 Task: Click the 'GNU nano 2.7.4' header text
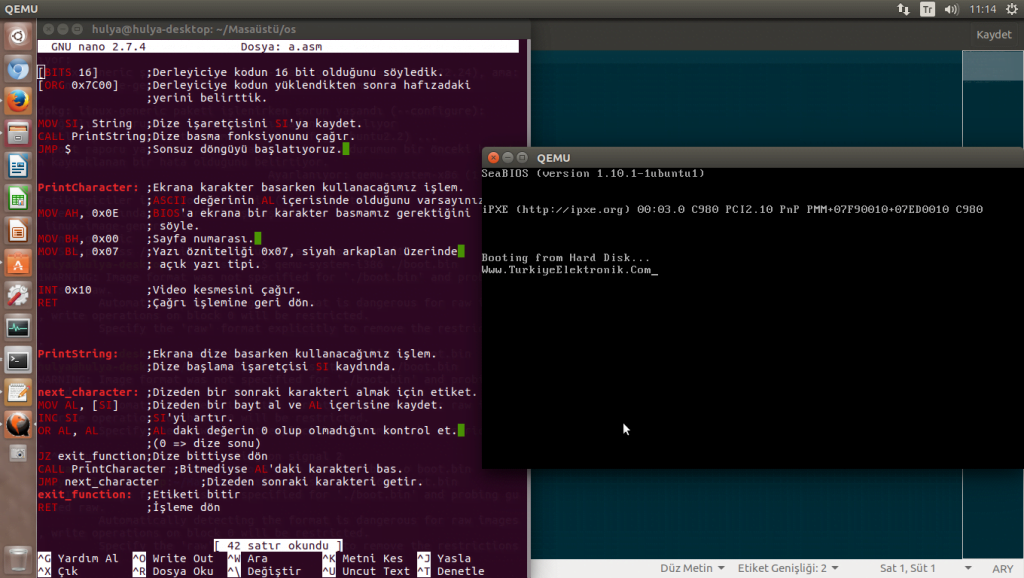pyautogui.click(x=99, y=47)
